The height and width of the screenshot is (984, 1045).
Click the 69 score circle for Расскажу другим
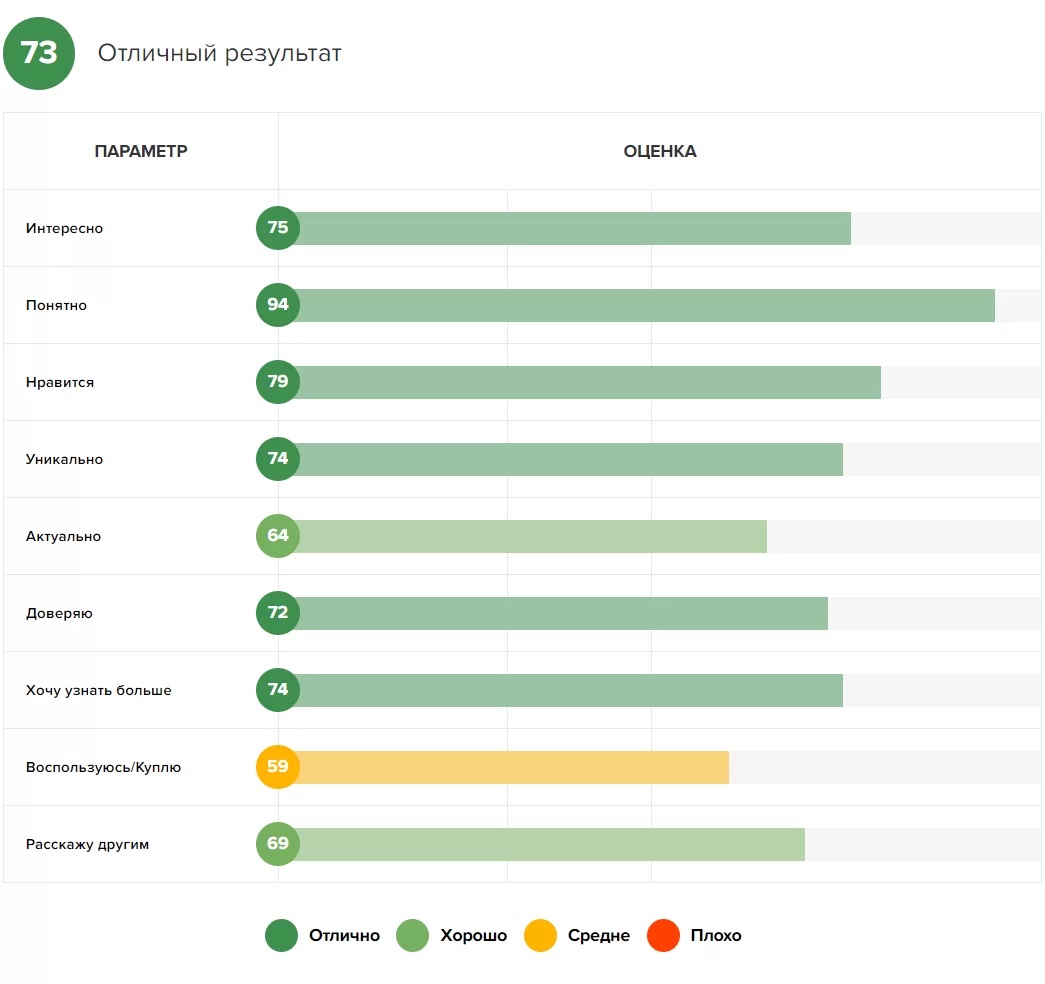pyautogui.click(x=278, y=844)
